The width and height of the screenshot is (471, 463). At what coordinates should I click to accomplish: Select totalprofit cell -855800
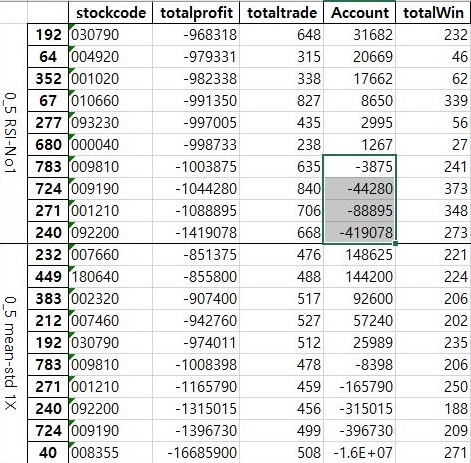click(x=196, y=277)
